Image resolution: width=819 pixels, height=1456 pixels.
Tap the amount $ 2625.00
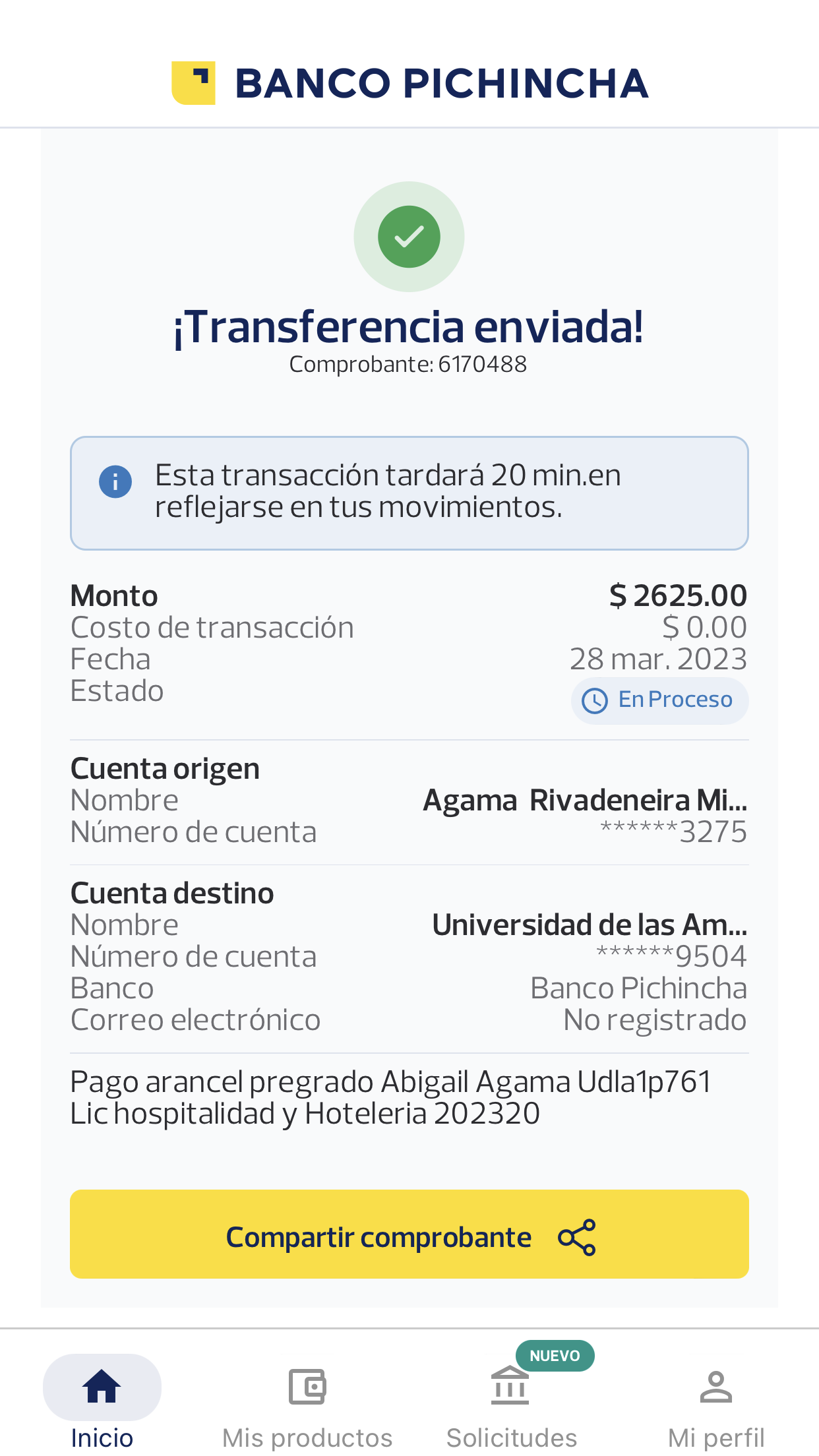(678, 595)
